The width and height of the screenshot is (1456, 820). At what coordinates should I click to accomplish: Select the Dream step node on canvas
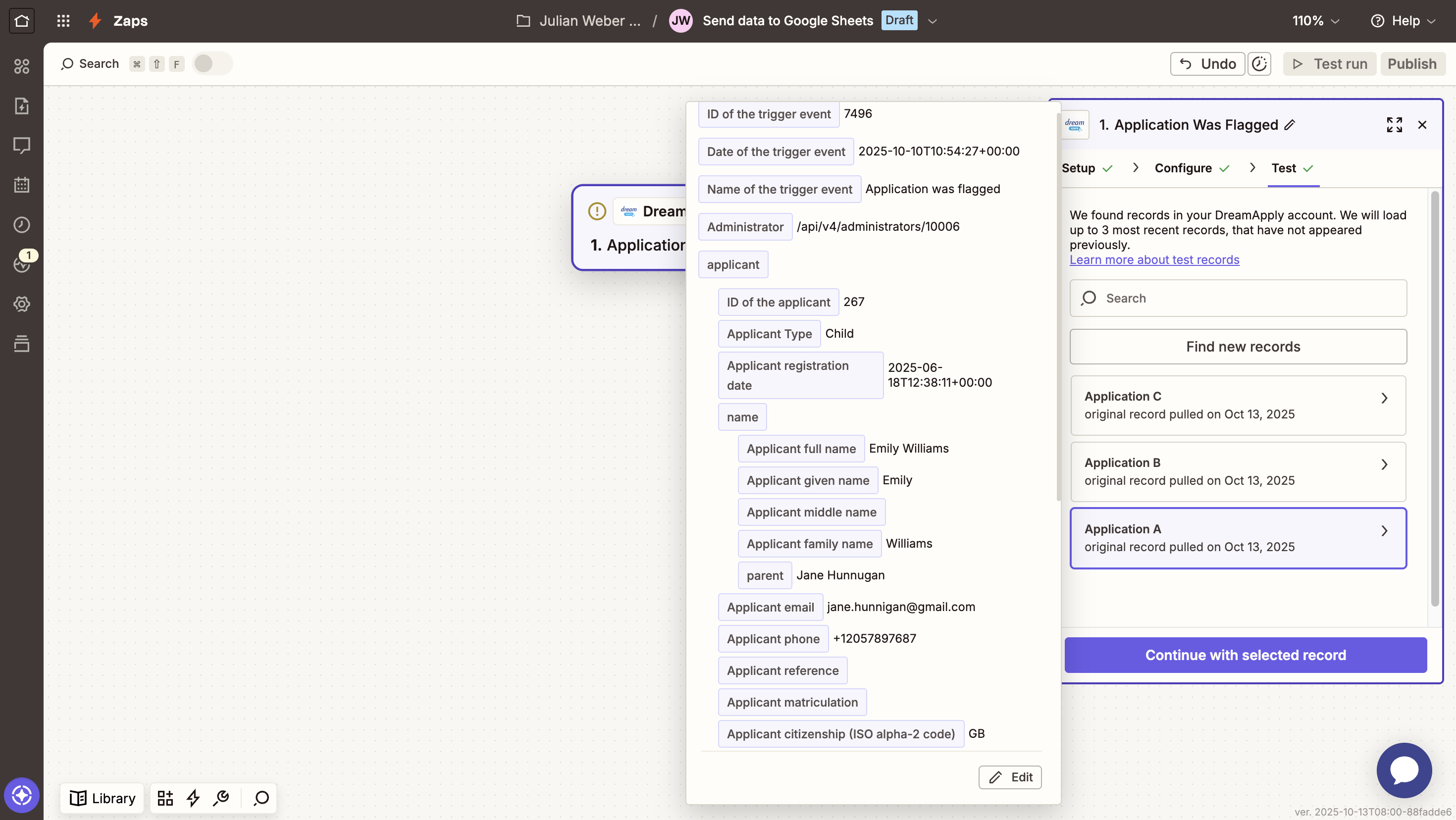pyautogui.click(x=629, y=228)
